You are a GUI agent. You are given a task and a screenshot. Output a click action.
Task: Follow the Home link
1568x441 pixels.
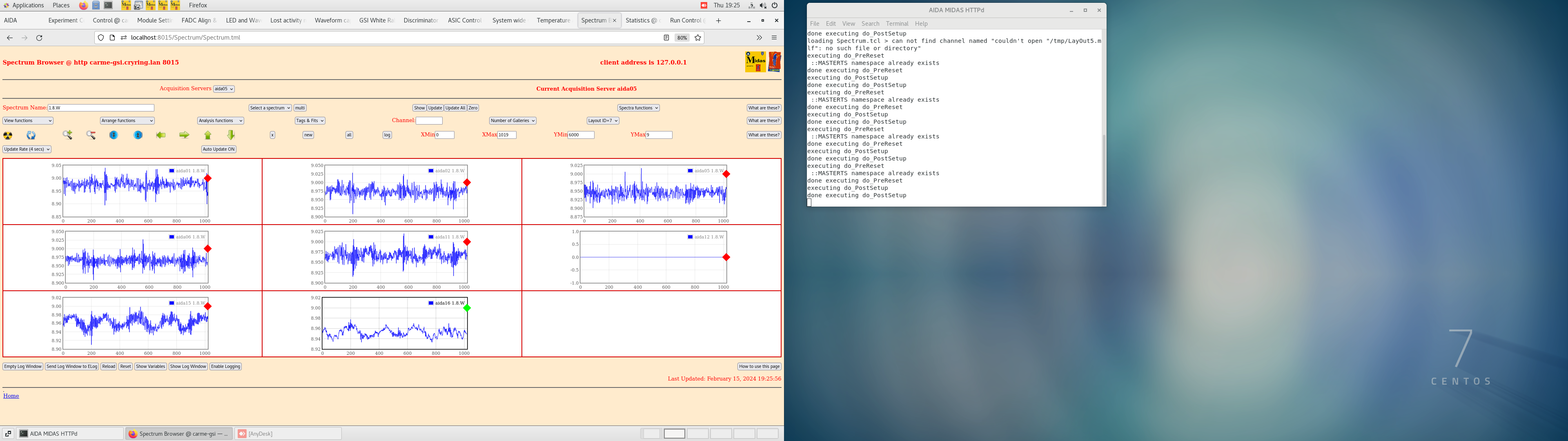tap(11, 396)
